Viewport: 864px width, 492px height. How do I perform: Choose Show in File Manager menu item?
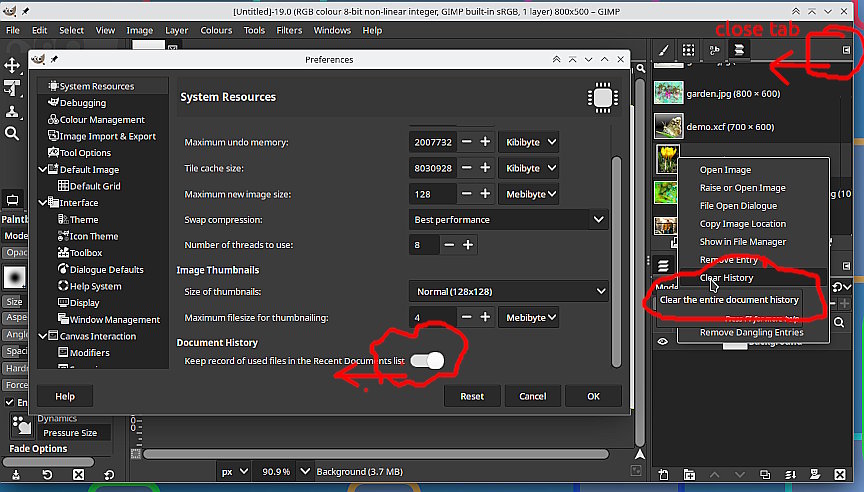pos(753,241)
